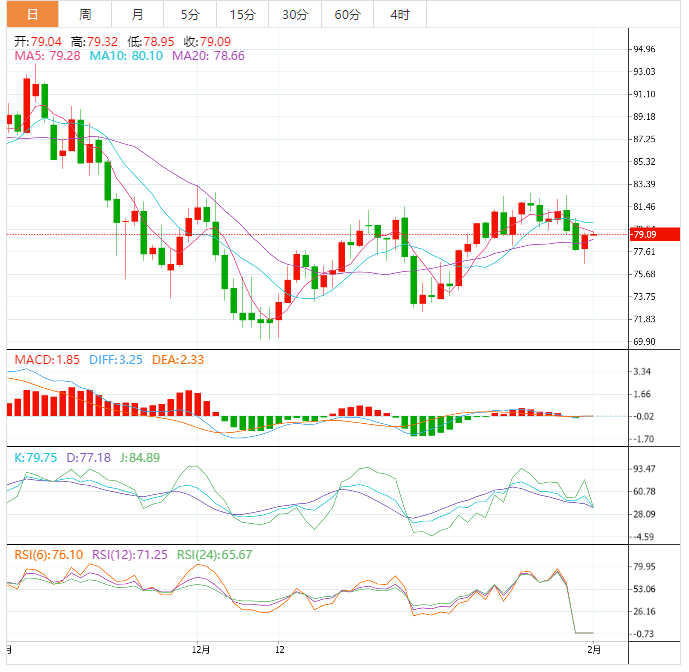The height and width of the screenshot is (672, 689).
Task: Click the DIFF:3.25 value label
Action: tap(116, 360)
